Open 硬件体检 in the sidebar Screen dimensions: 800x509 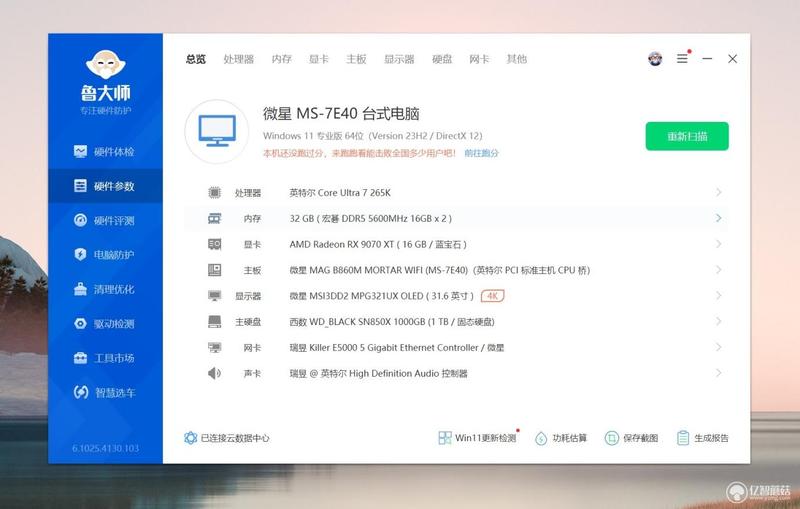[x=104, y=151]
